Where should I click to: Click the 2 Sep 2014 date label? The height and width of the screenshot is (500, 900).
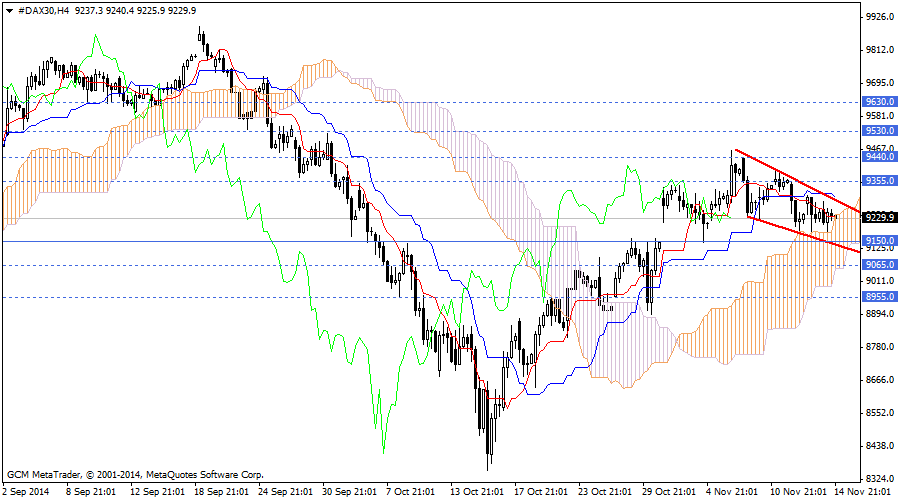[x=26, y=492]
